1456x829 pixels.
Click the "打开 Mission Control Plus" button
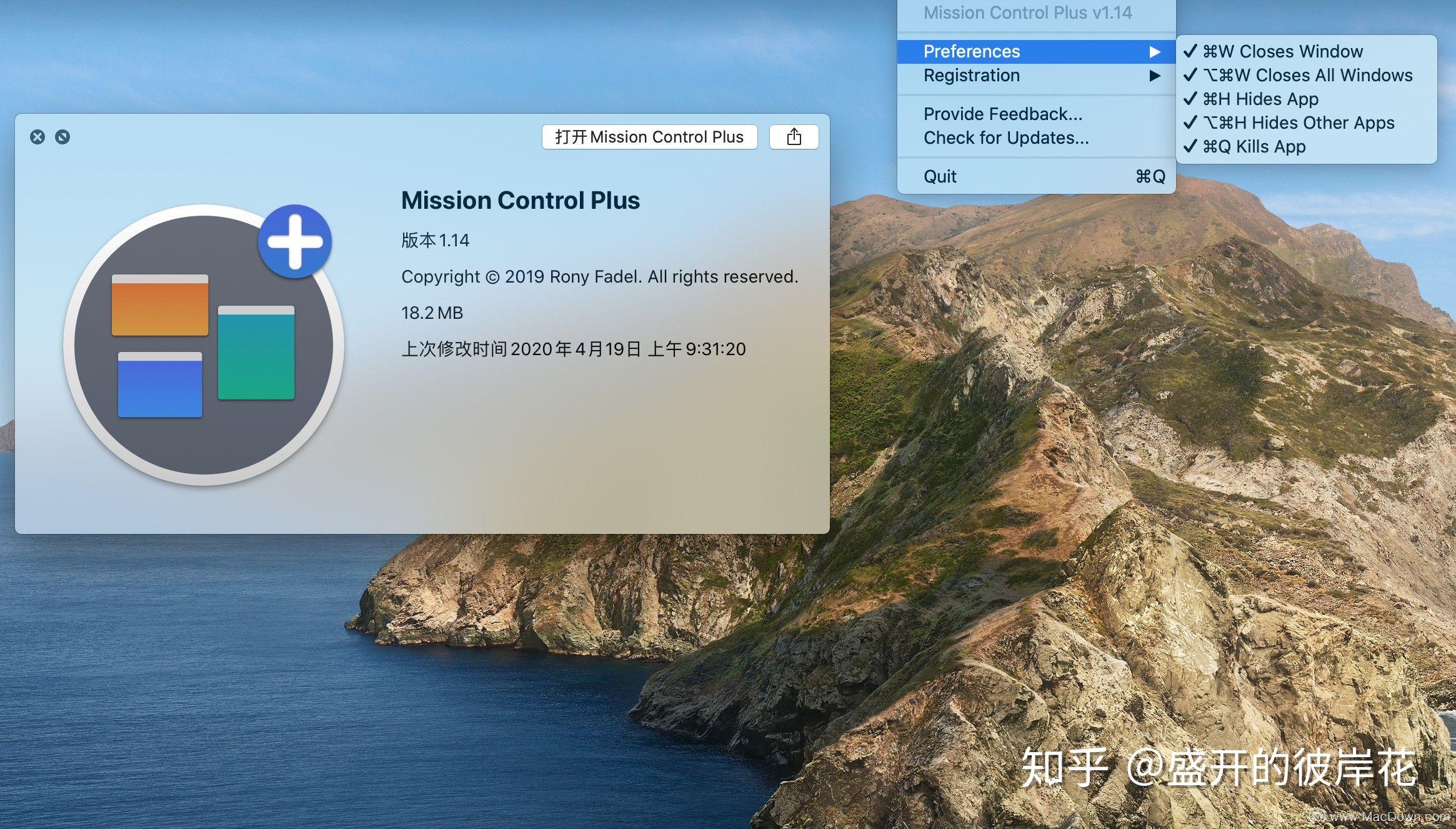tap(649, 136)
